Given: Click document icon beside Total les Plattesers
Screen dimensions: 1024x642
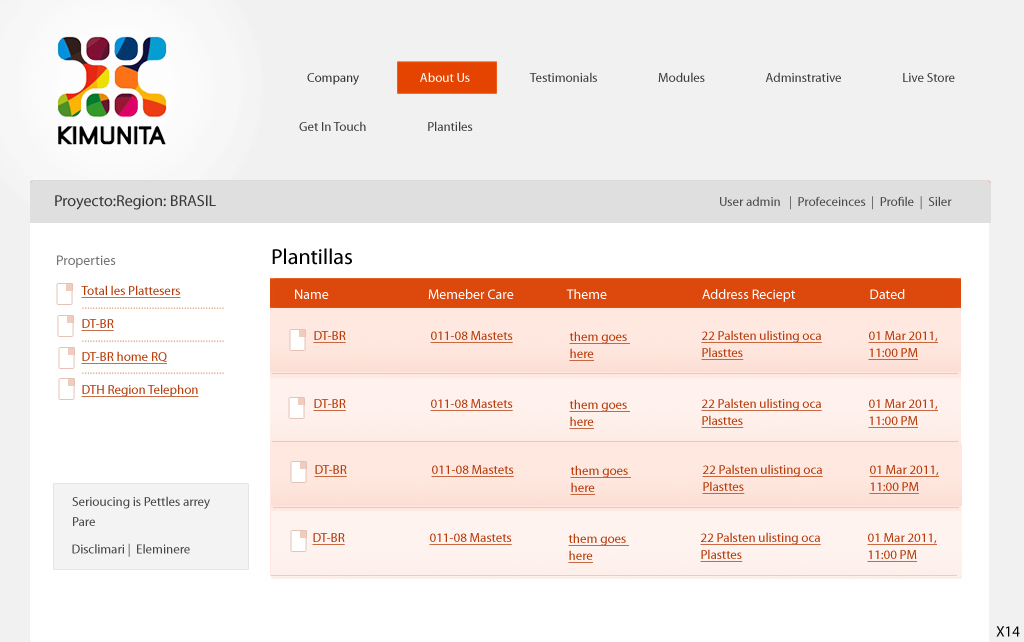Looking at the screenshot, I should [x=65, y=294].
